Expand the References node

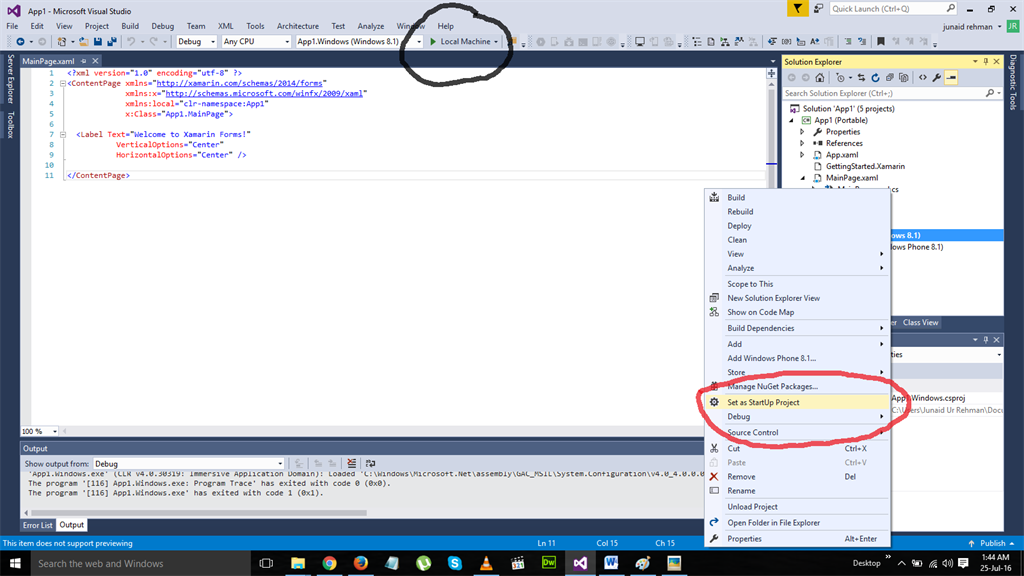[x=803, y=144]
